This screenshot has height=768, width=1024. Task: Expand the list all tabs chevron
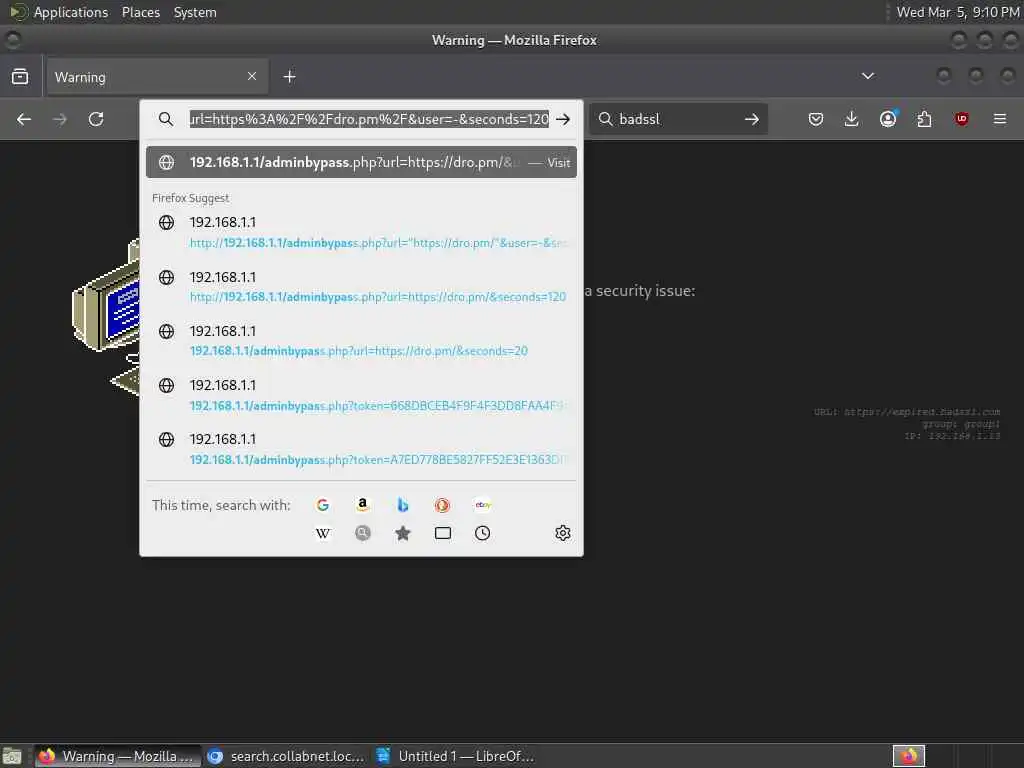(x=868, y=76)
